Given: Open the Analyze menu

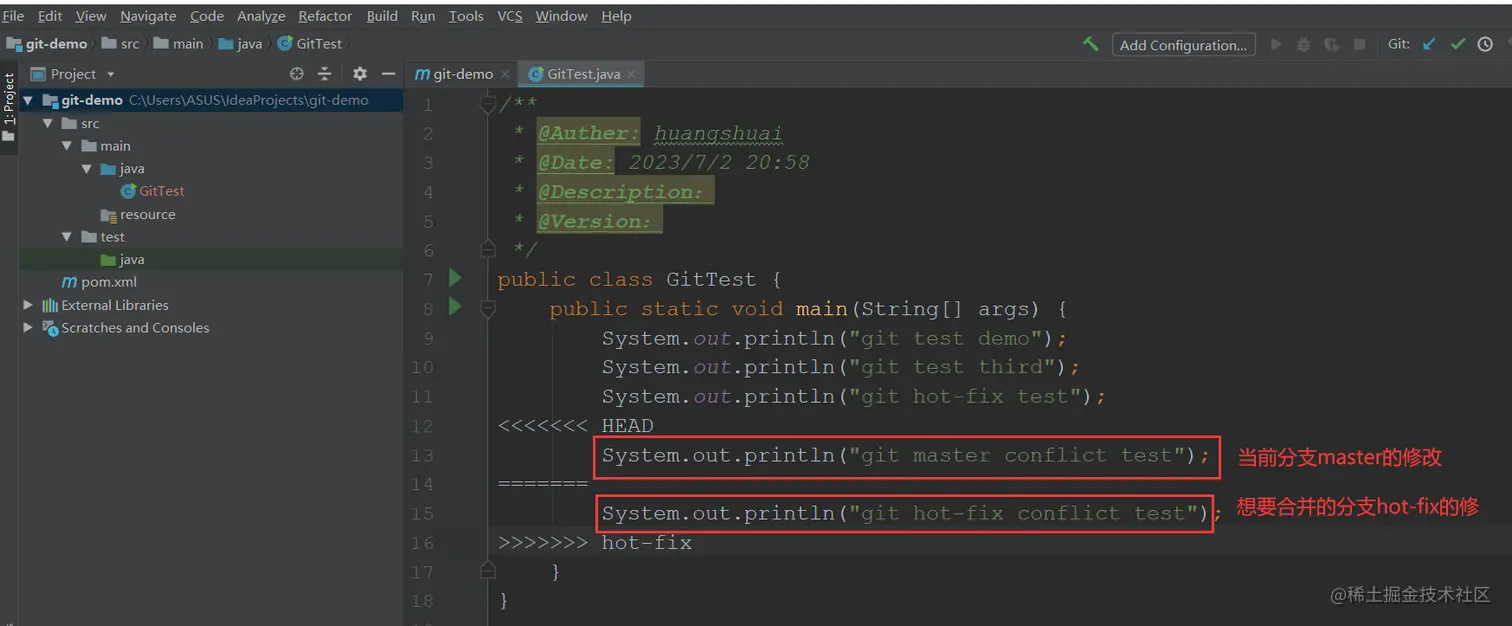Looking at the screenshot, I should (x=261, y=16).
